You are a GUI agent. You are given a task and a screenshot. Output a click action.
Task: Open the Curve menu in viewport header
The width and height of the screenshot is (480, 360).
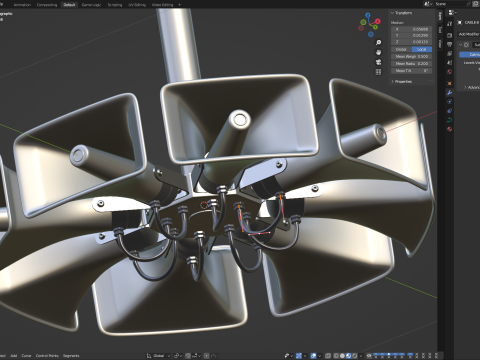(x=26, y=356)
